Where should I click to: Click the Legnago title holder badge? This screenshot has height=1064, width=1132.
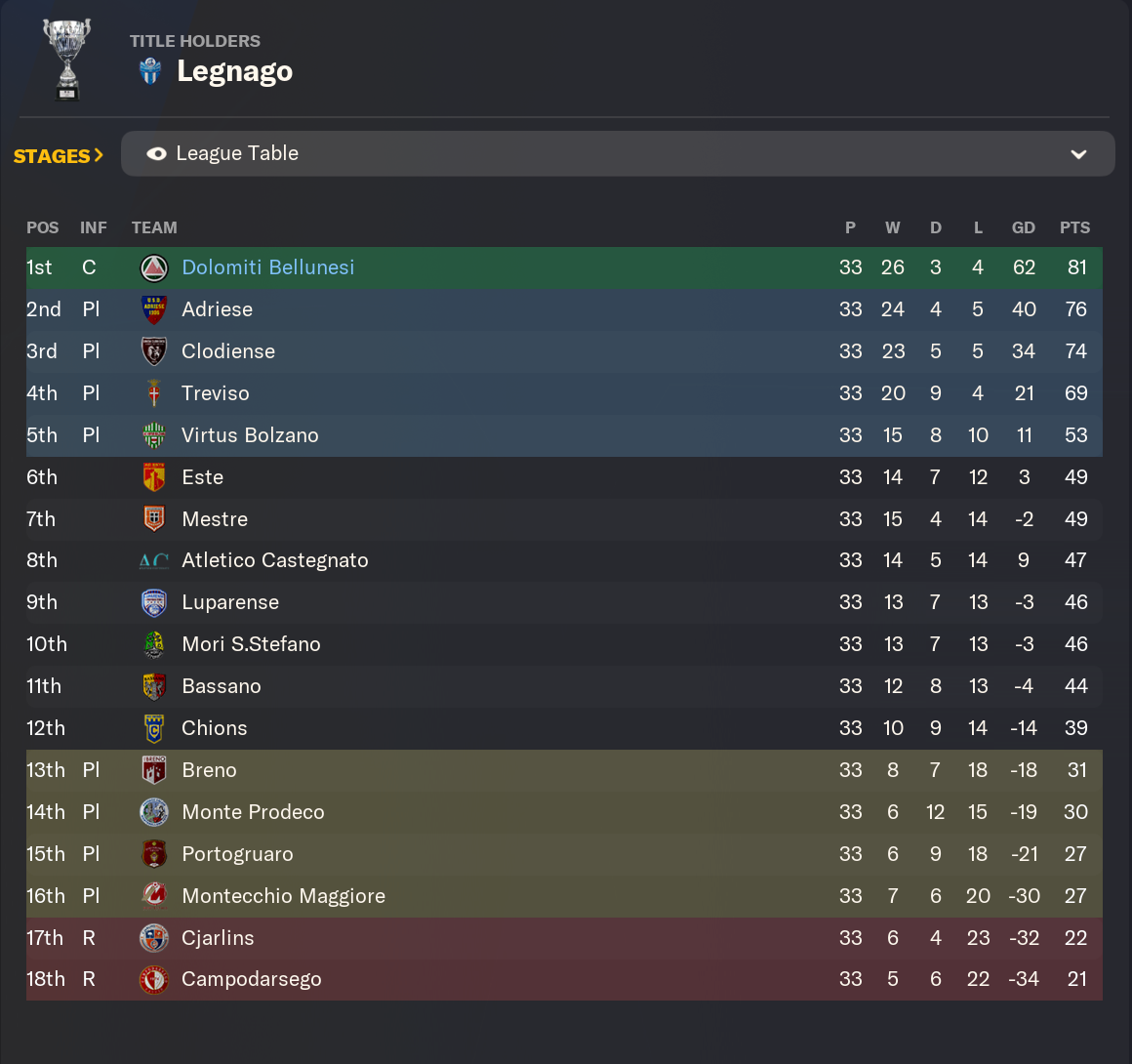click(x=150, y=71)
